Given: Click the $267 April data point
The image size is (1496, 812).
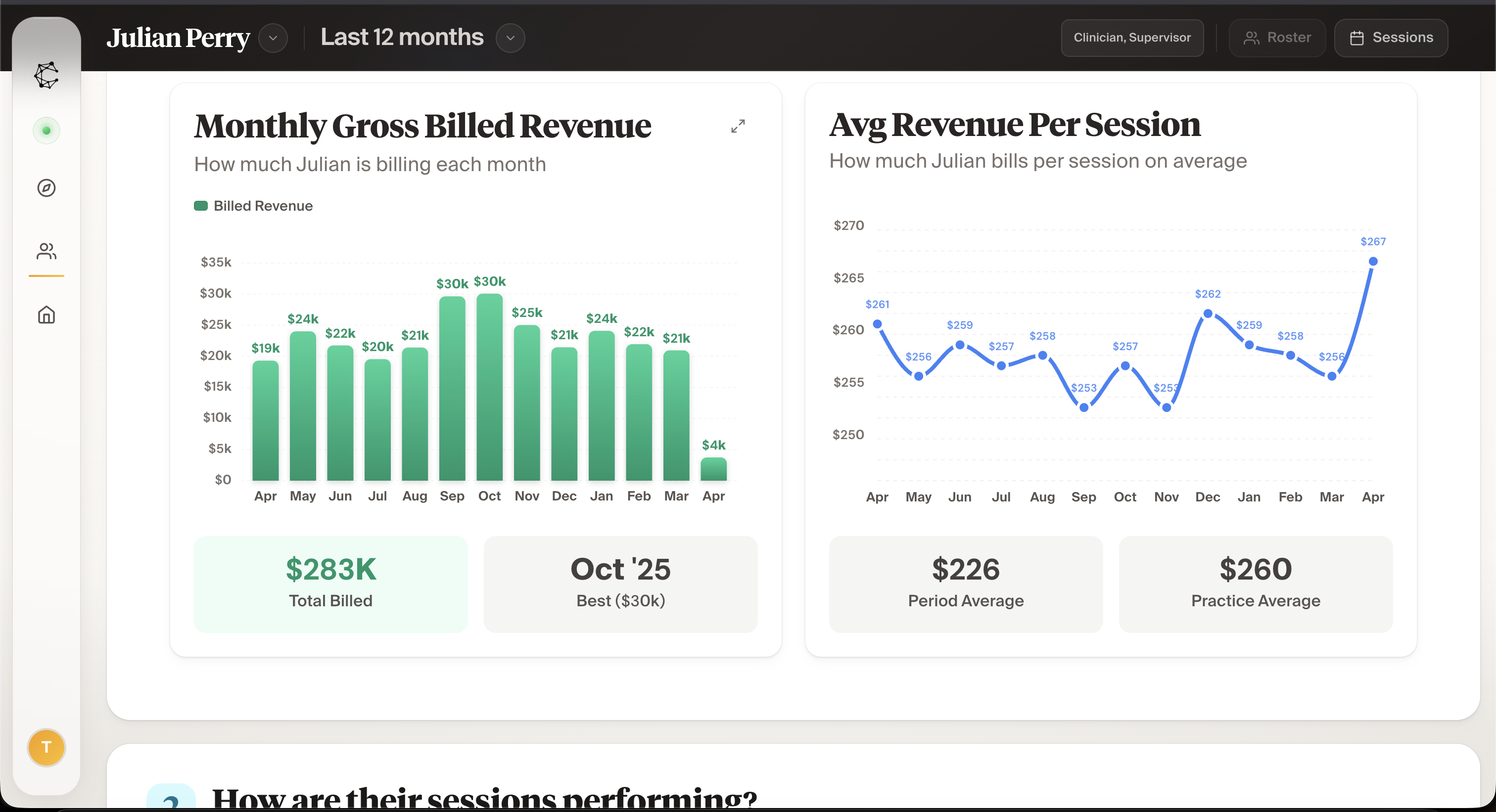Looking at the screenshot, I should pos(1373,261).
